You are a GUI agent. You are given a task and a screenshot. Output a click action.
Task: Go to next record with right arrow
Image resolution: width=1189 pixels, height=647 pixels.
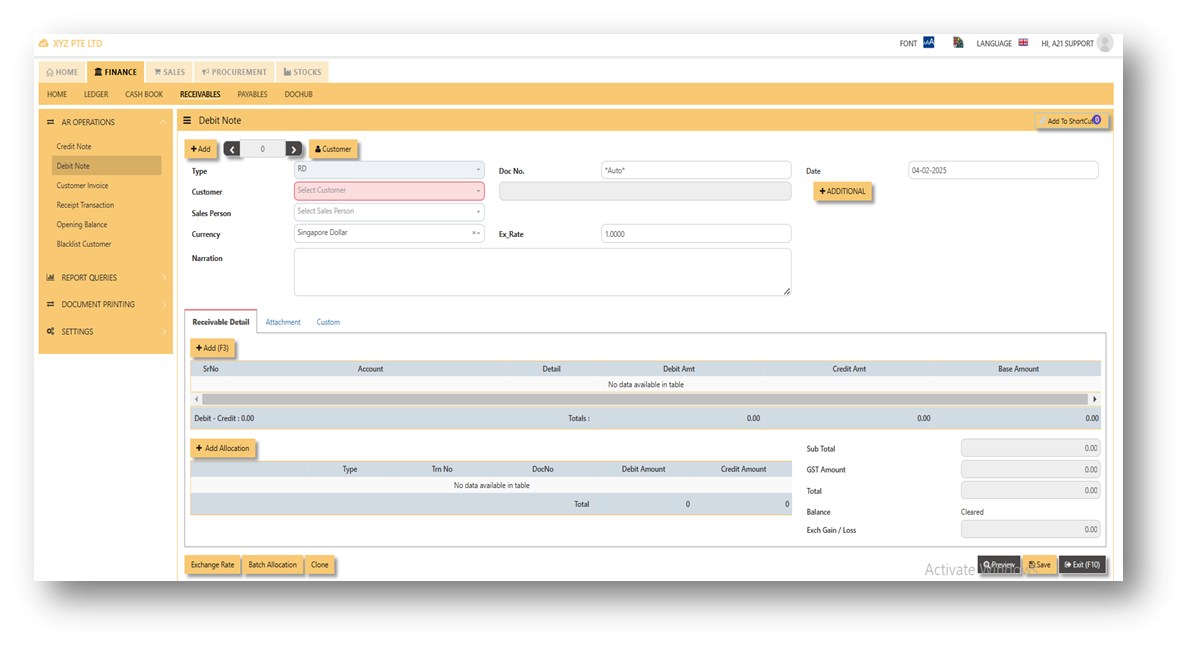[293, 149]
